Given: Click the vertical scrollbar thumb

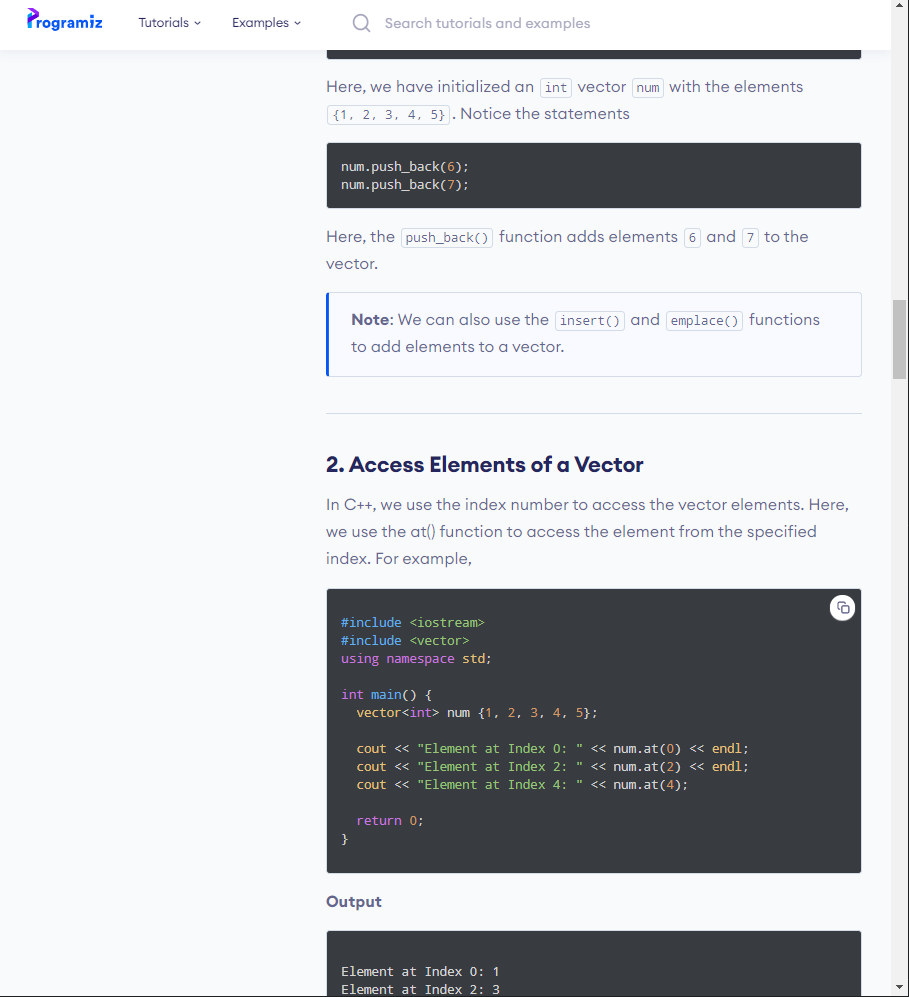Looking at the screenshot, I should 899,340.
